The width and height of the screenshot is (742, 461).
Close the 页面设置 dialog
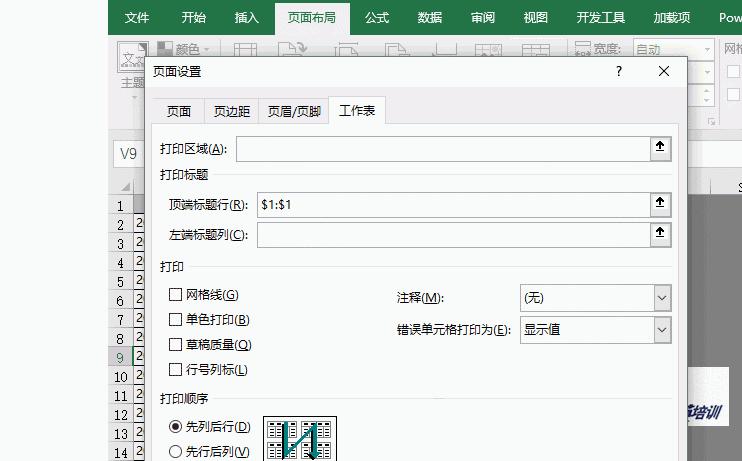coord(664,71)
